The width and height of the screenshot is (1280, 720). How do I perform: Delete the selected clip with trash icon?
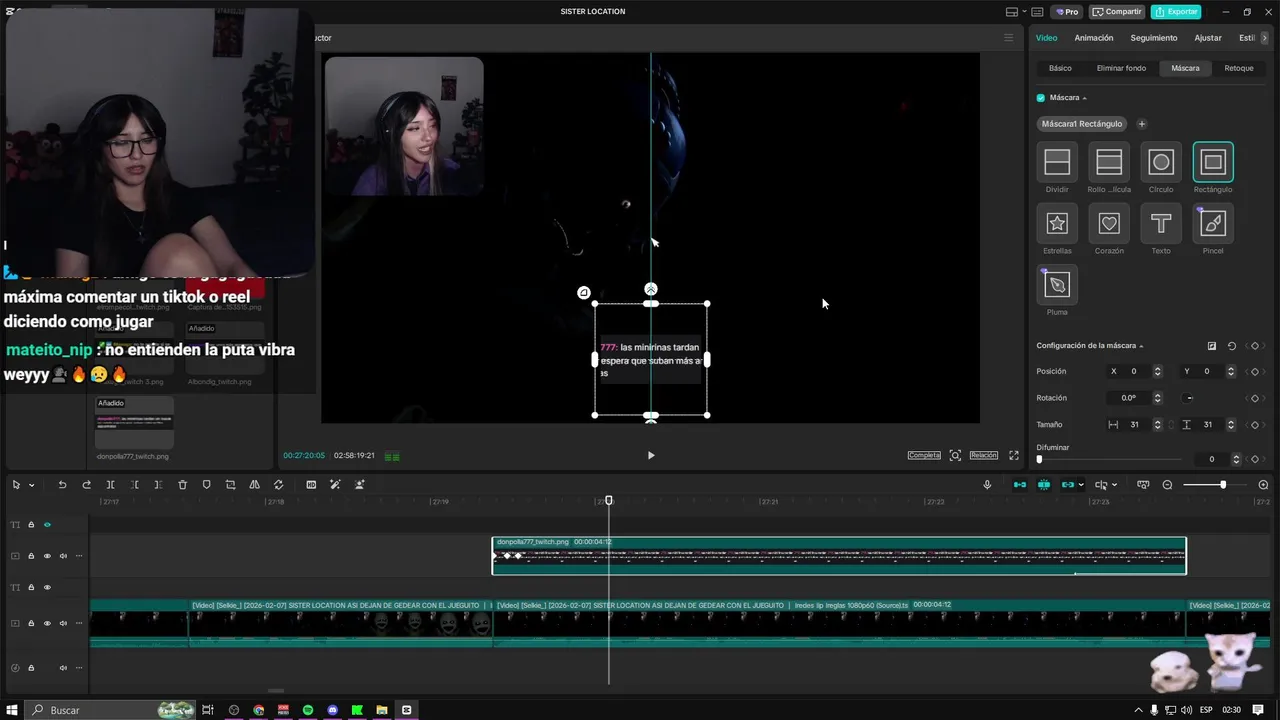(182, 485)
